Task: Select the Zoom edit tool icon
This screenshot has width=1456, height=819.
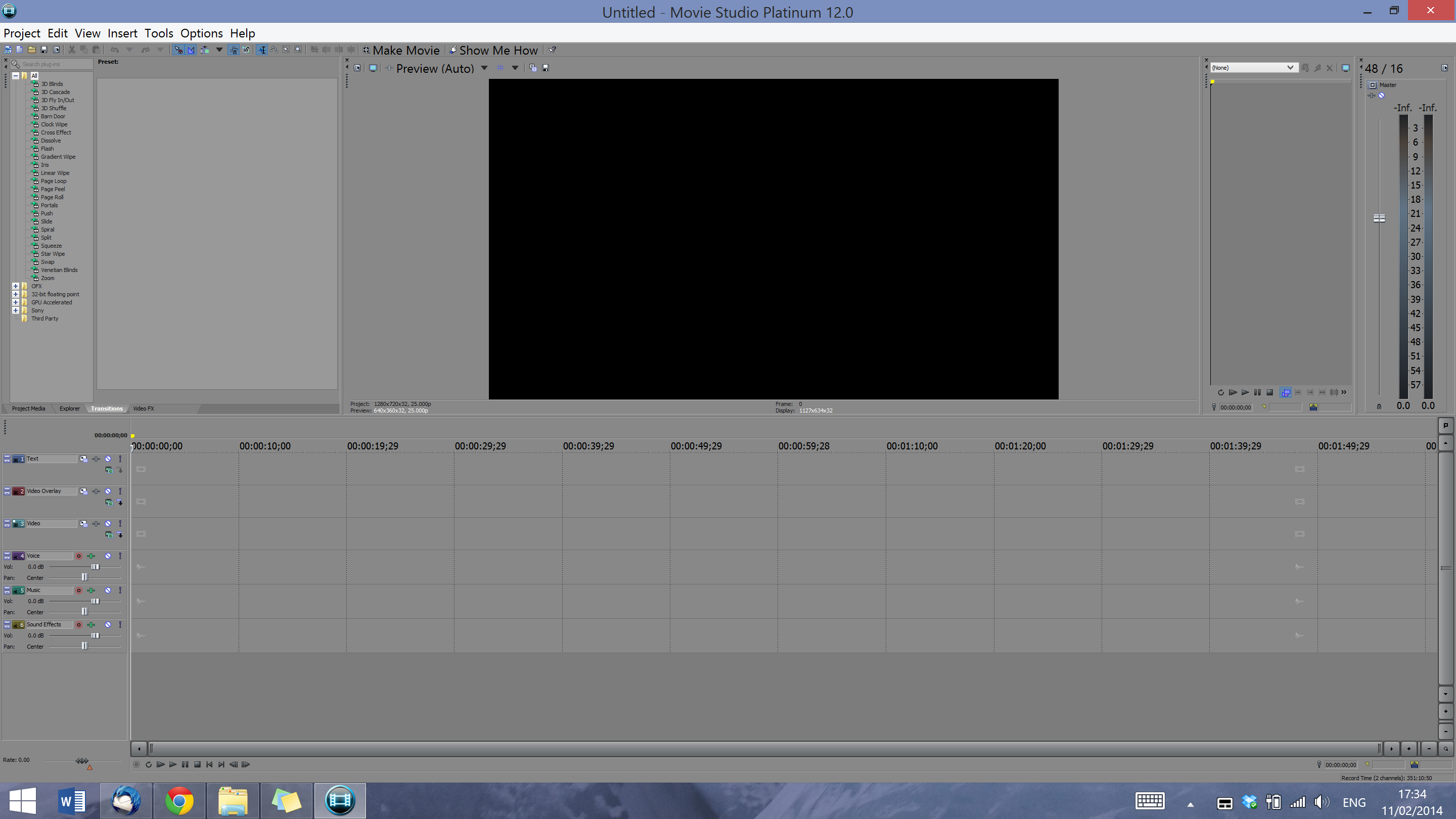Action: [x=298, y=50]
